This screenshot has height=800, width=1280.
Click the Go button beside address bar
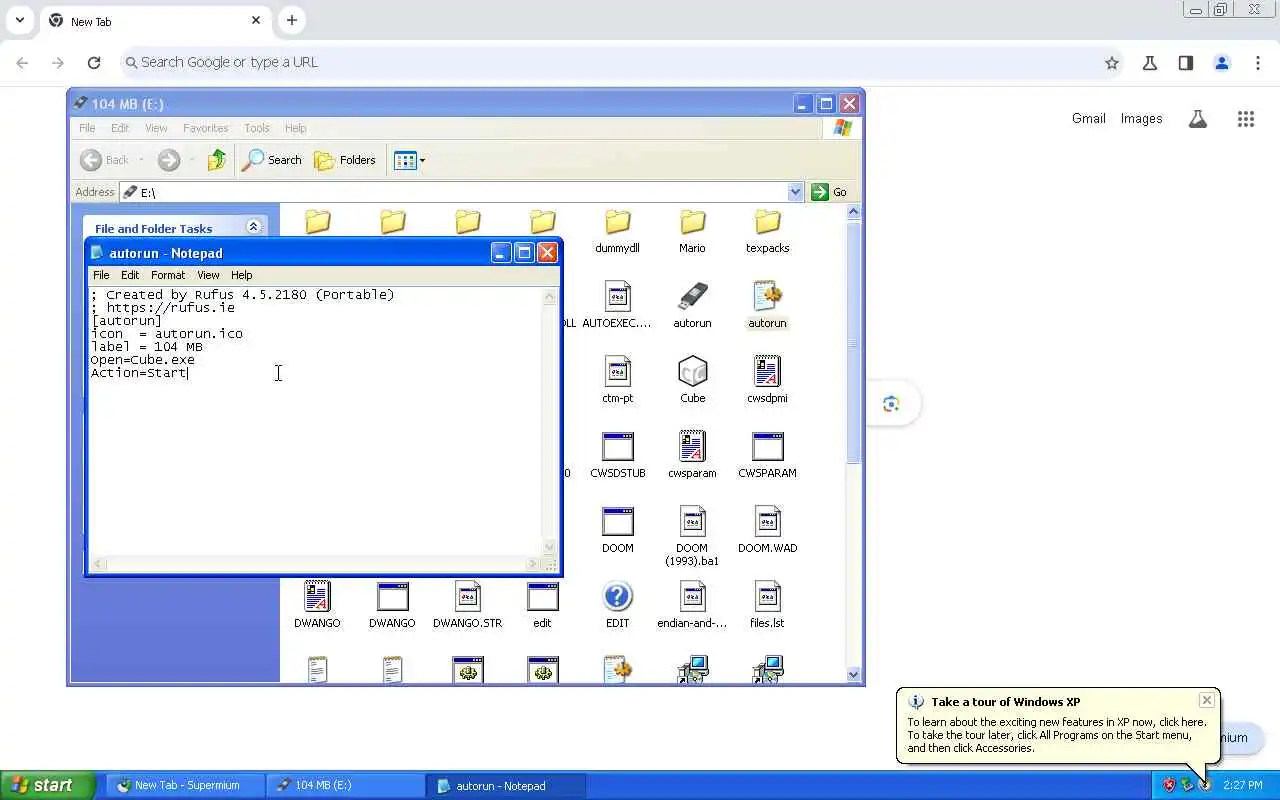[x=830, y=192]
